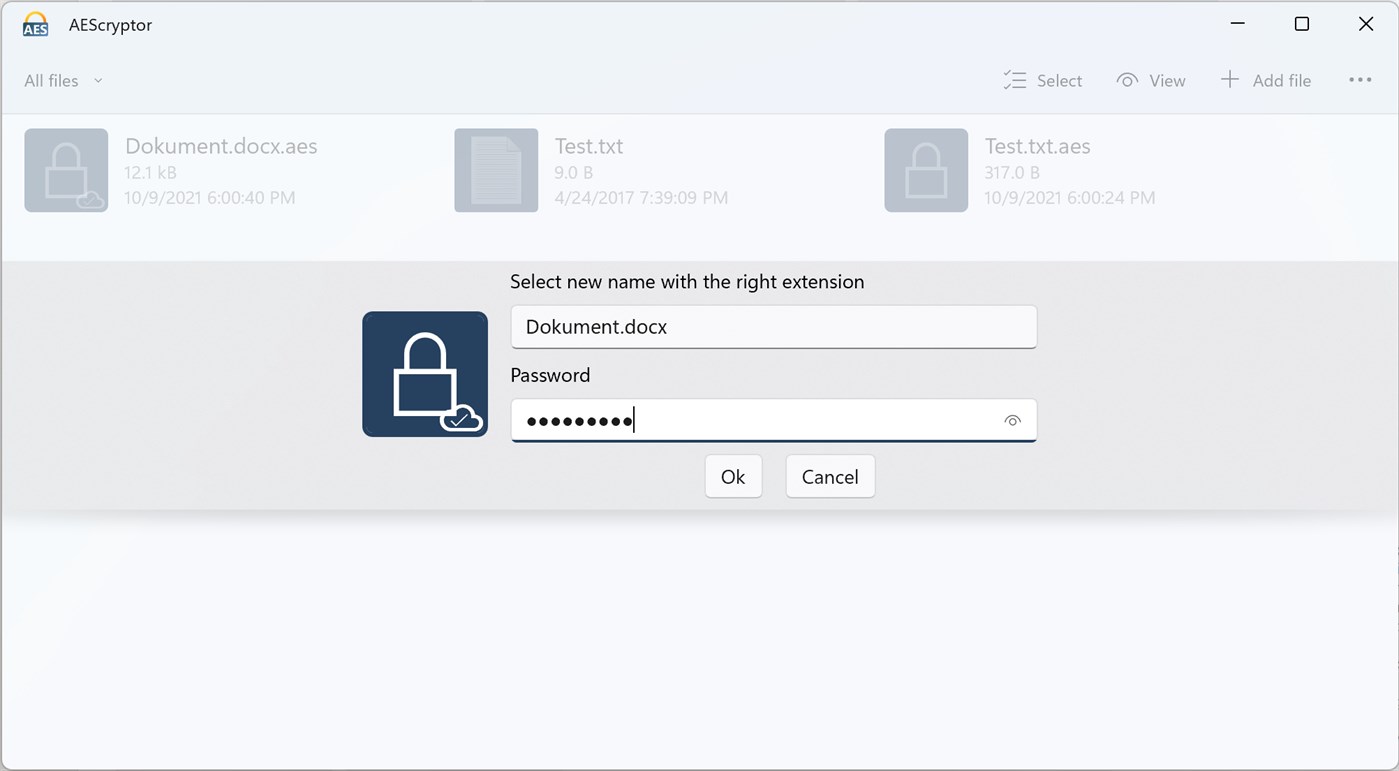Click the Select icon in the toolbar
Image resolution: width=1399 pixels, height=771 pixels.
(1013, 80)
